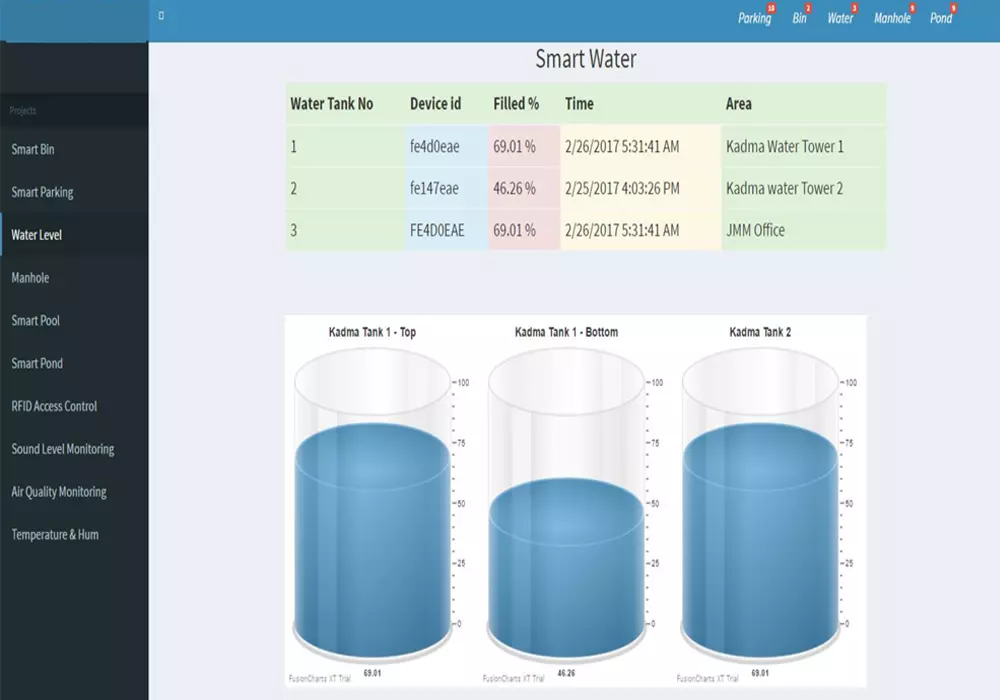Select Smart Parking in the sidebar
Screen dimensions: 1000x700
pyautogui.click(x=42, y=191)
